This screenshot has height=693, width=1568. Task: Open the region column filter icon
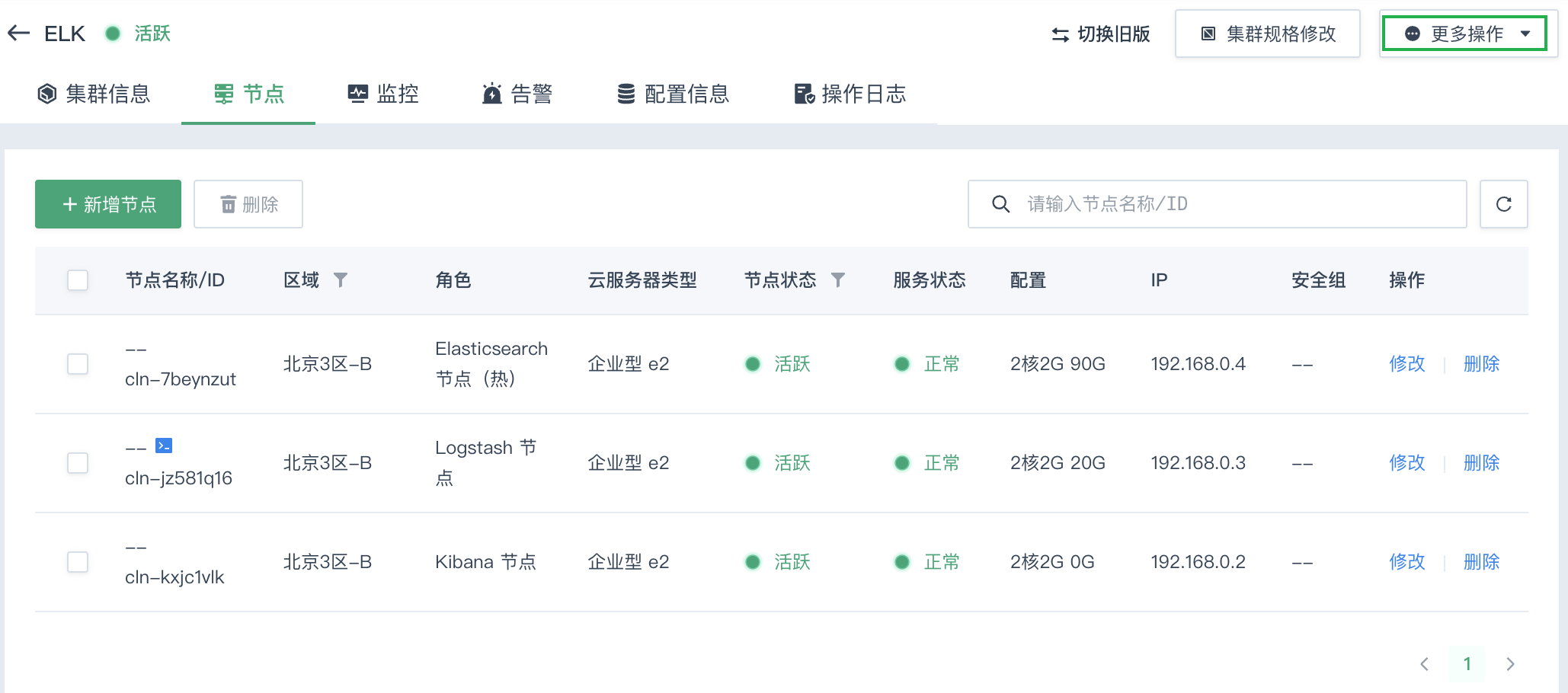coord(341,280)
